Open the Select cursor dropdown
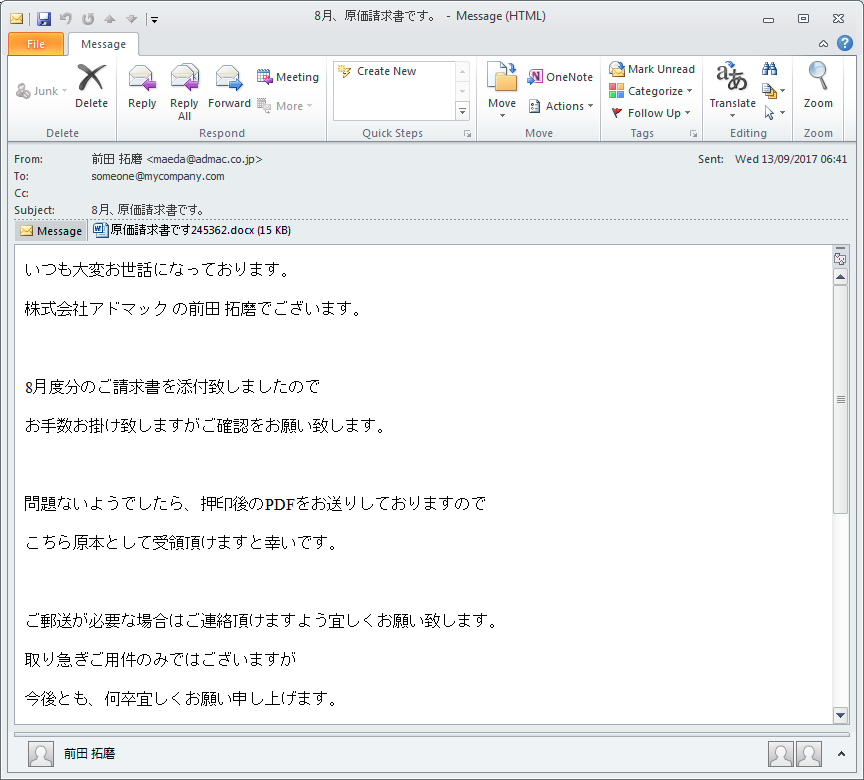Image resolution: width=864 pixels, height=780 pixels. (x=774, y=113)
